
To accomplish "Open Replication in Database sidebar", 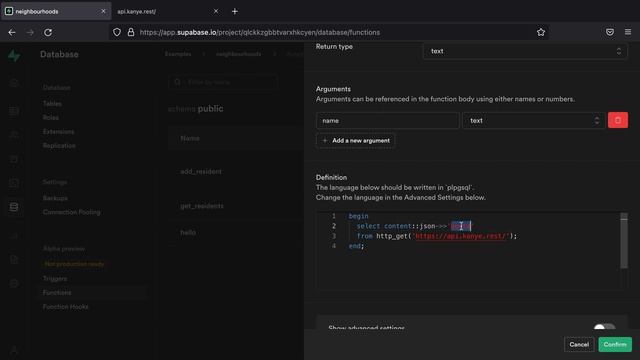I will point(59,146).
